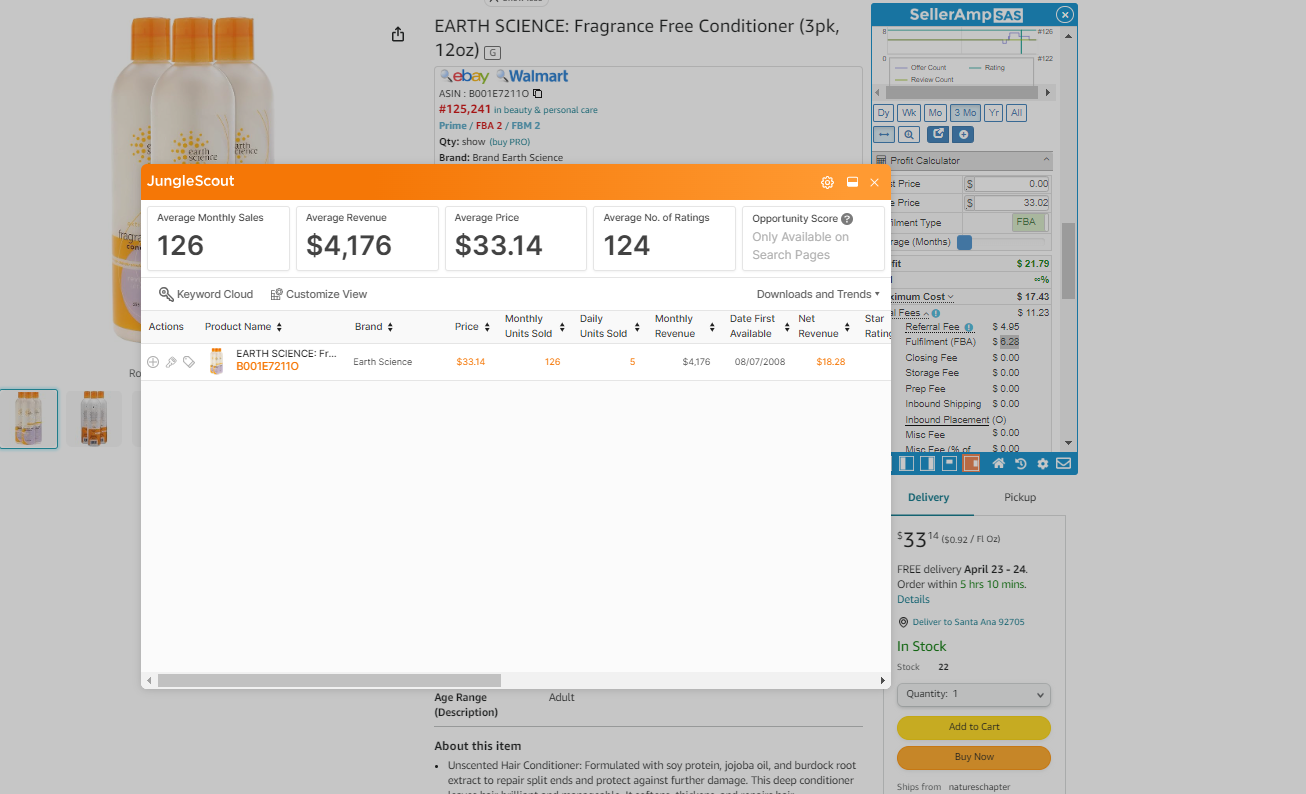Open the Keyword Cloud tool

206,294
